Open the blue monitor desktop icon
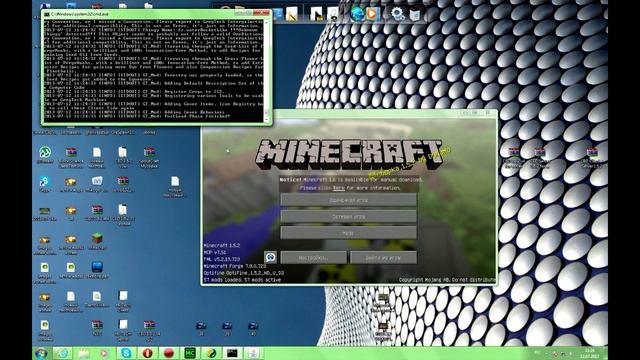The image size is (640, 360). [97, 267]
